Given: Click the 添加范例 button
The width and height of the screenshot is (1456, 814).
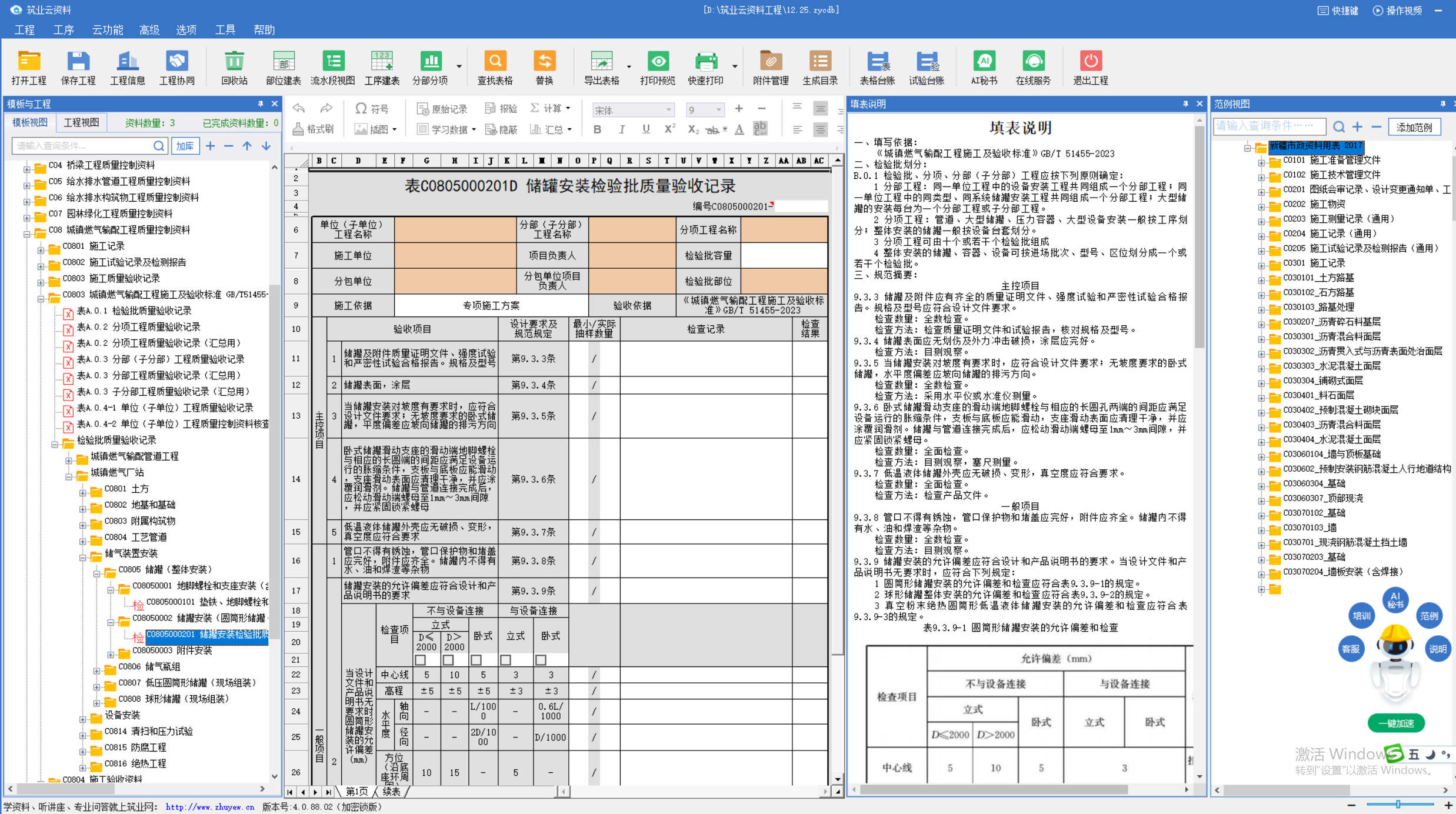Looking at the screenshot, I should coord(1414,127).
